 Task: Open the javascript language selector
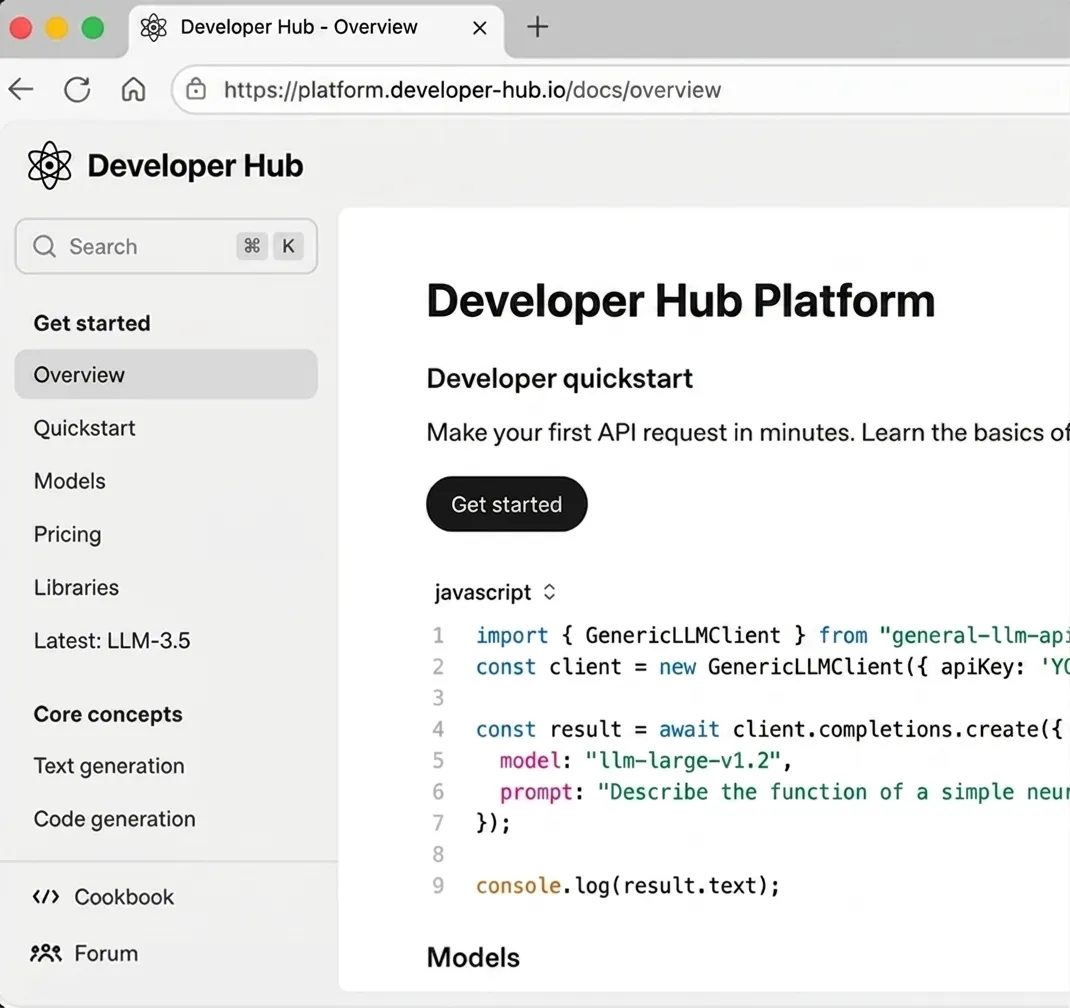pos(496,592)
